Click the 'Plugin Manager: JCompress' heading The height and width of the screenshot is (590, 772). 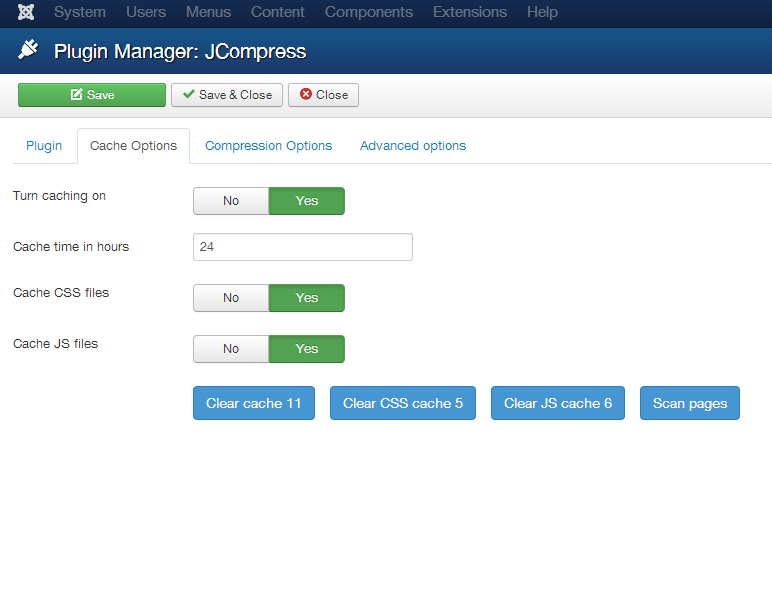(x=180, y=52)
